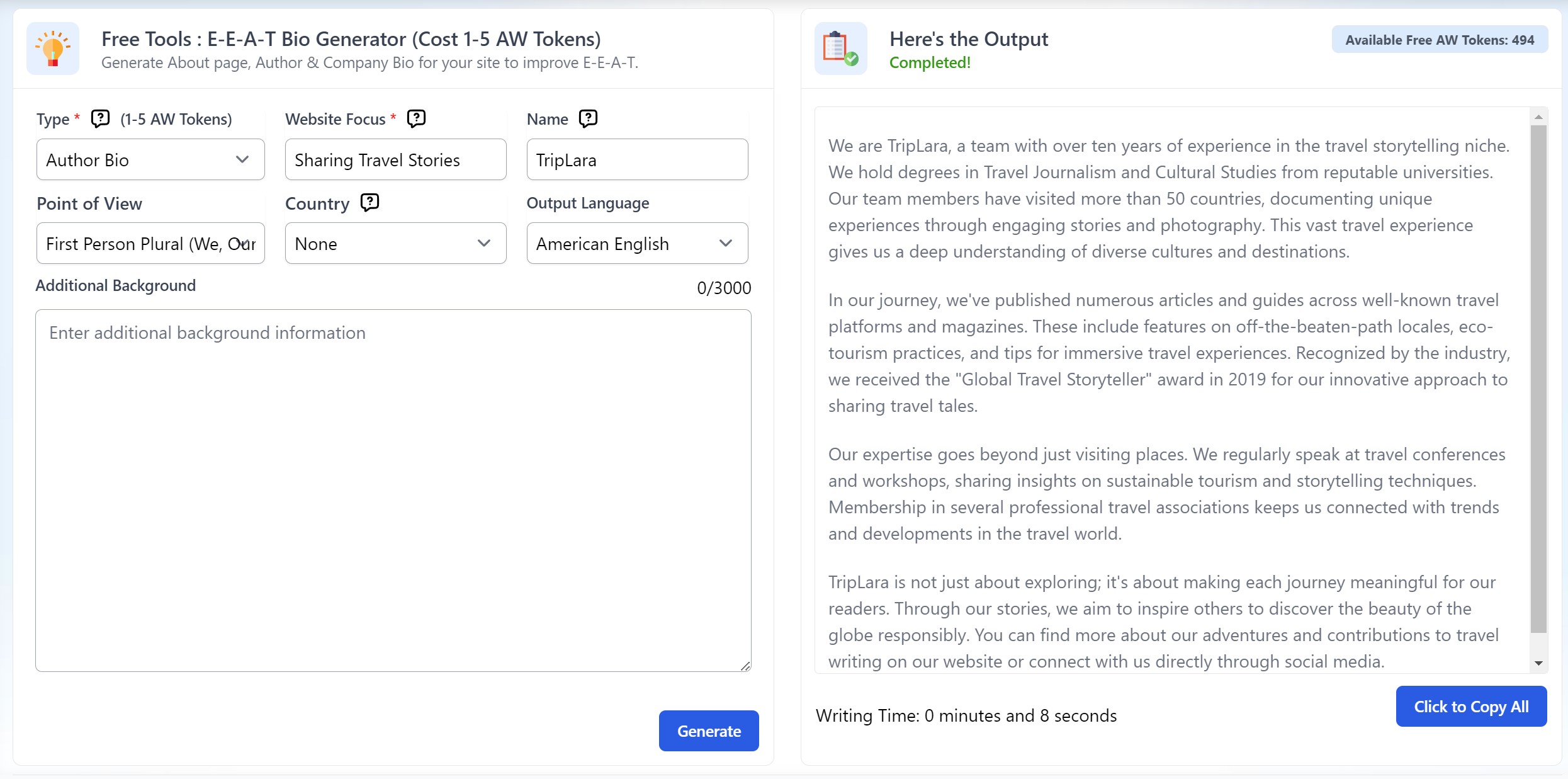The width and height of the screenshot is (1568, 779).
Task: Click the output scrollbar up arrow
Action: click(x=1538, y=117)
